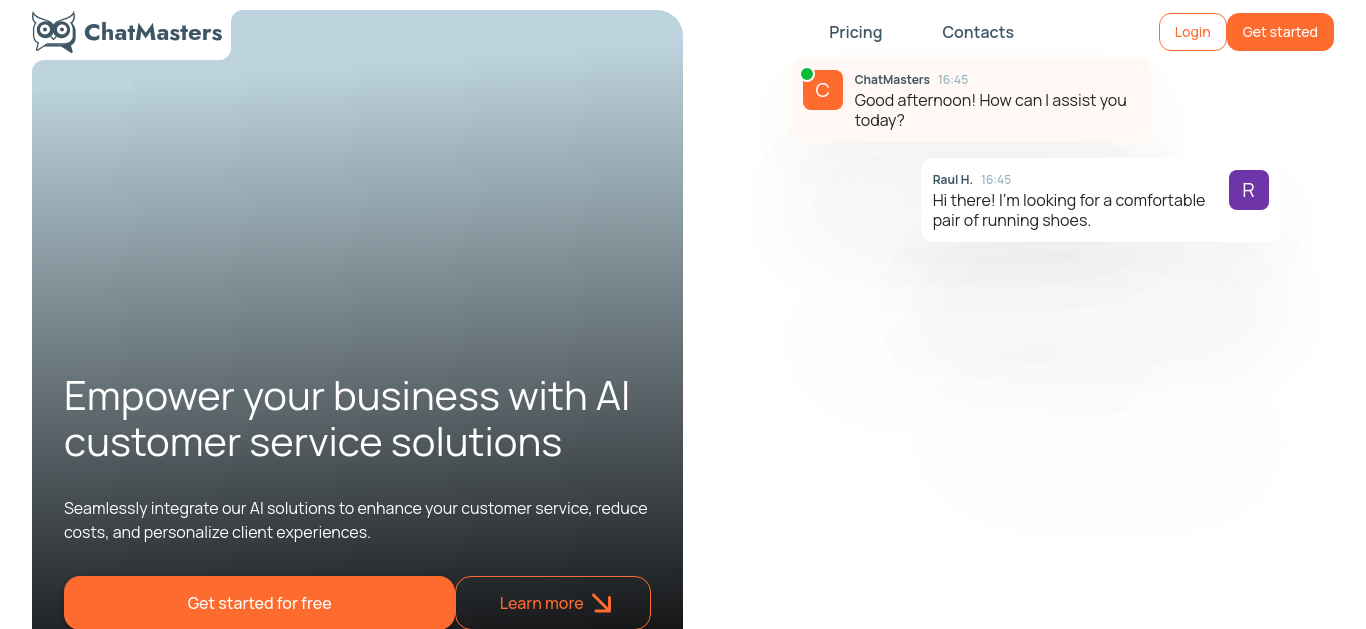This screenshot has height=629, width=1366.
Task: Click the purple R avatar of Raul H.
Action: tap(1249, 190)
